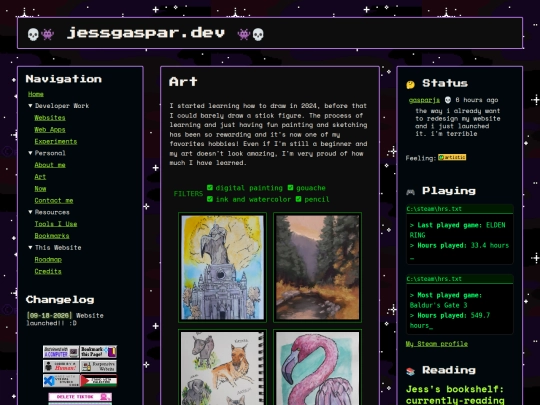Open the Contact me link
540x405 pixels.
54,200
